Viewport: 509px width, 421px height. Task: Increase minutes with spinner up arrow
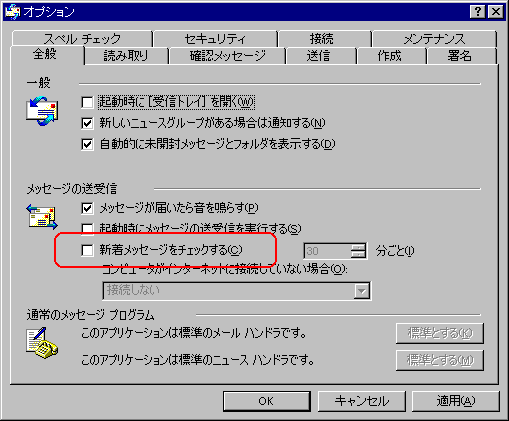(358, 247)
